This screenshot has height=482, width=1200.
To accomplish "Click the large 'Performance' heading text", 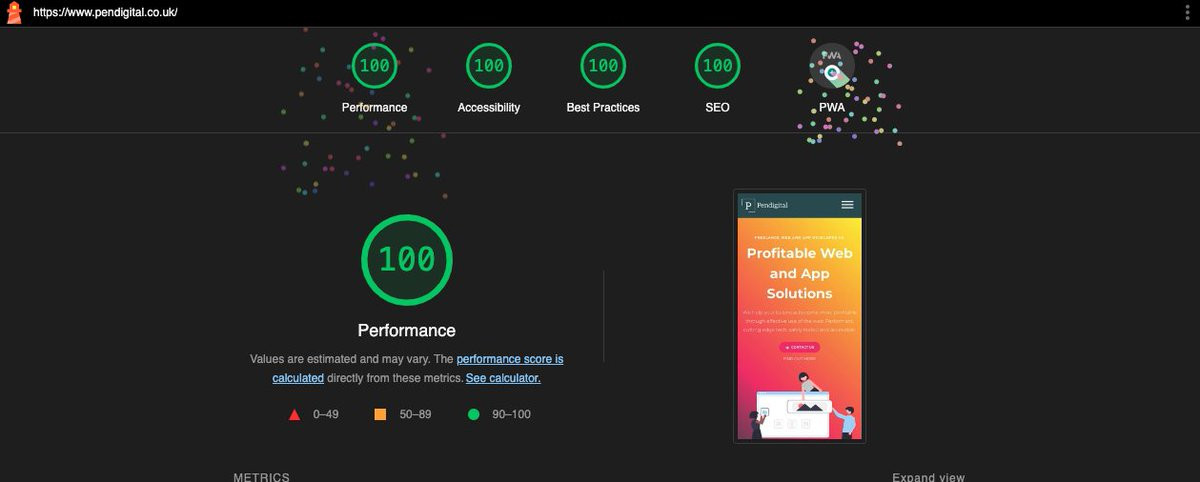I will click(x=407, y=330).
